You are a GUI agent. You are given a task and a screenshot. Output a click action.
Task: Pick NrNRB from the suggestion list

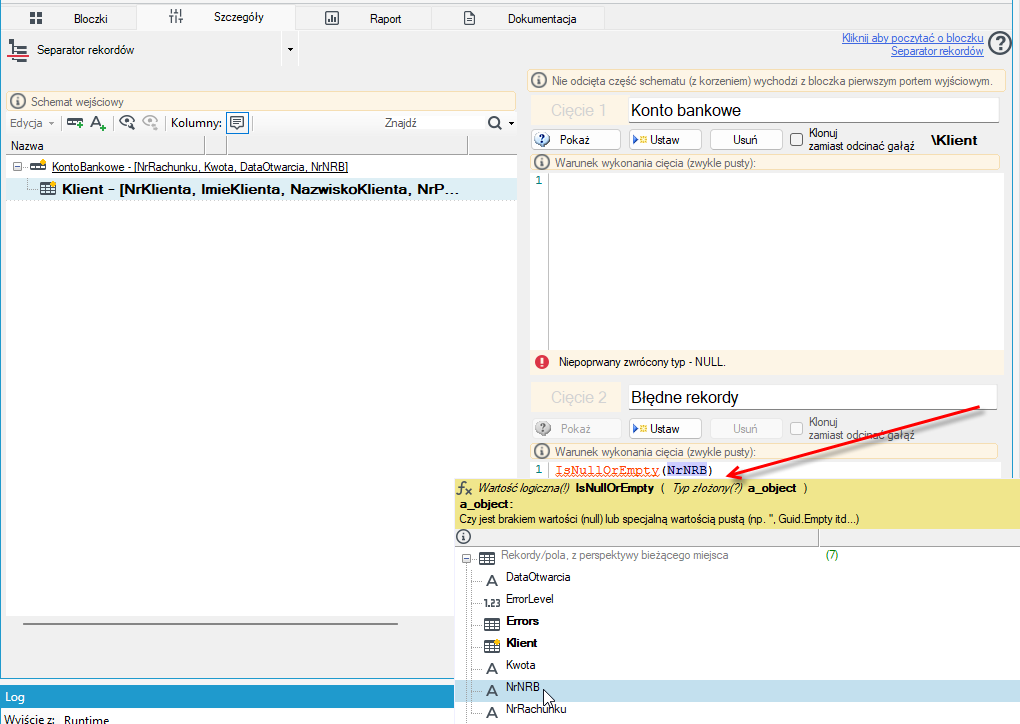click(523, 687)
